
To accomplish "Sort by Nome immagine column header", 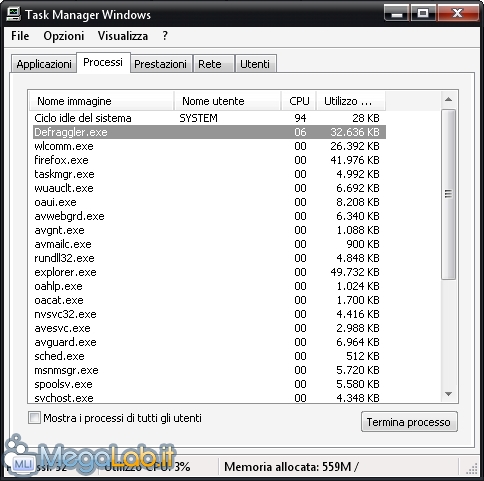I will [102, 101].
